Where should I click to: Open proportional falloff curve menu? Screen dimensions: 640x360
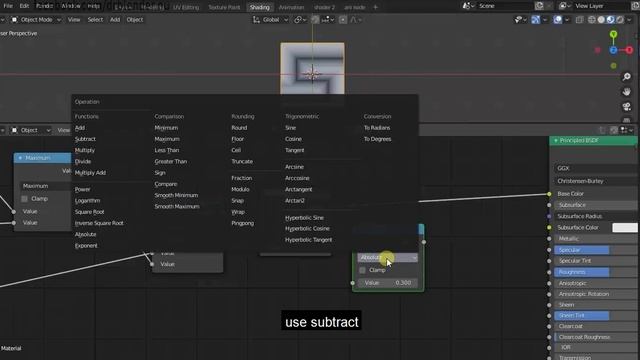pyautogui.click(x=356, y=20)
